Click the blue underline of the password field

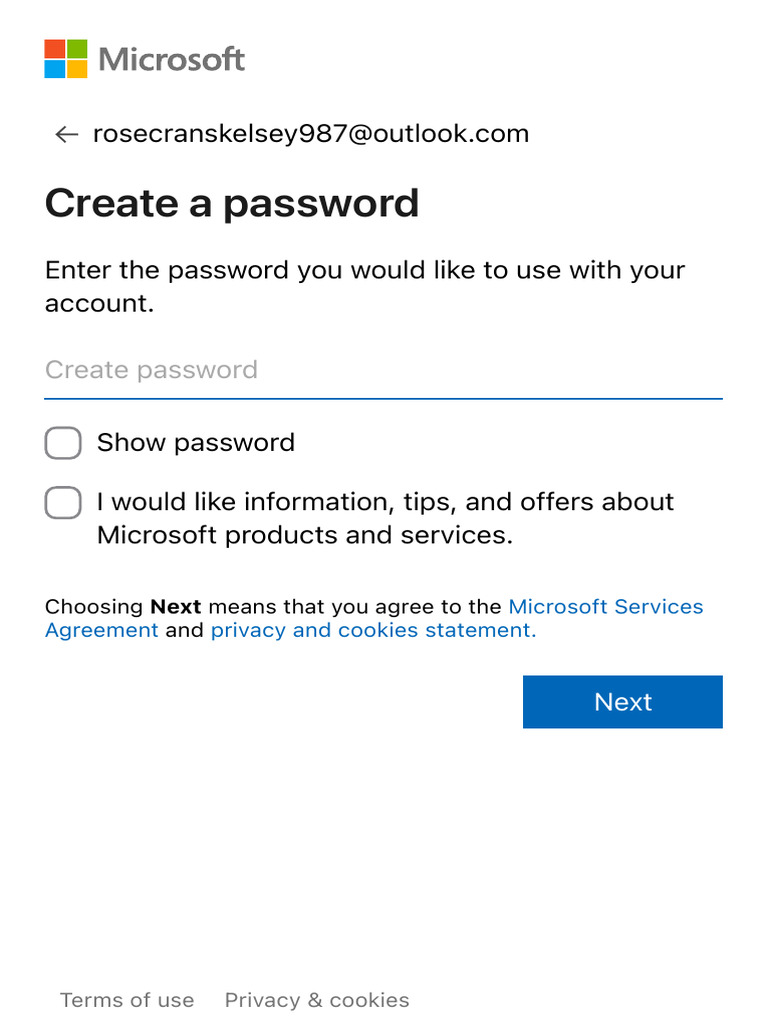click(x=383, y=398)
